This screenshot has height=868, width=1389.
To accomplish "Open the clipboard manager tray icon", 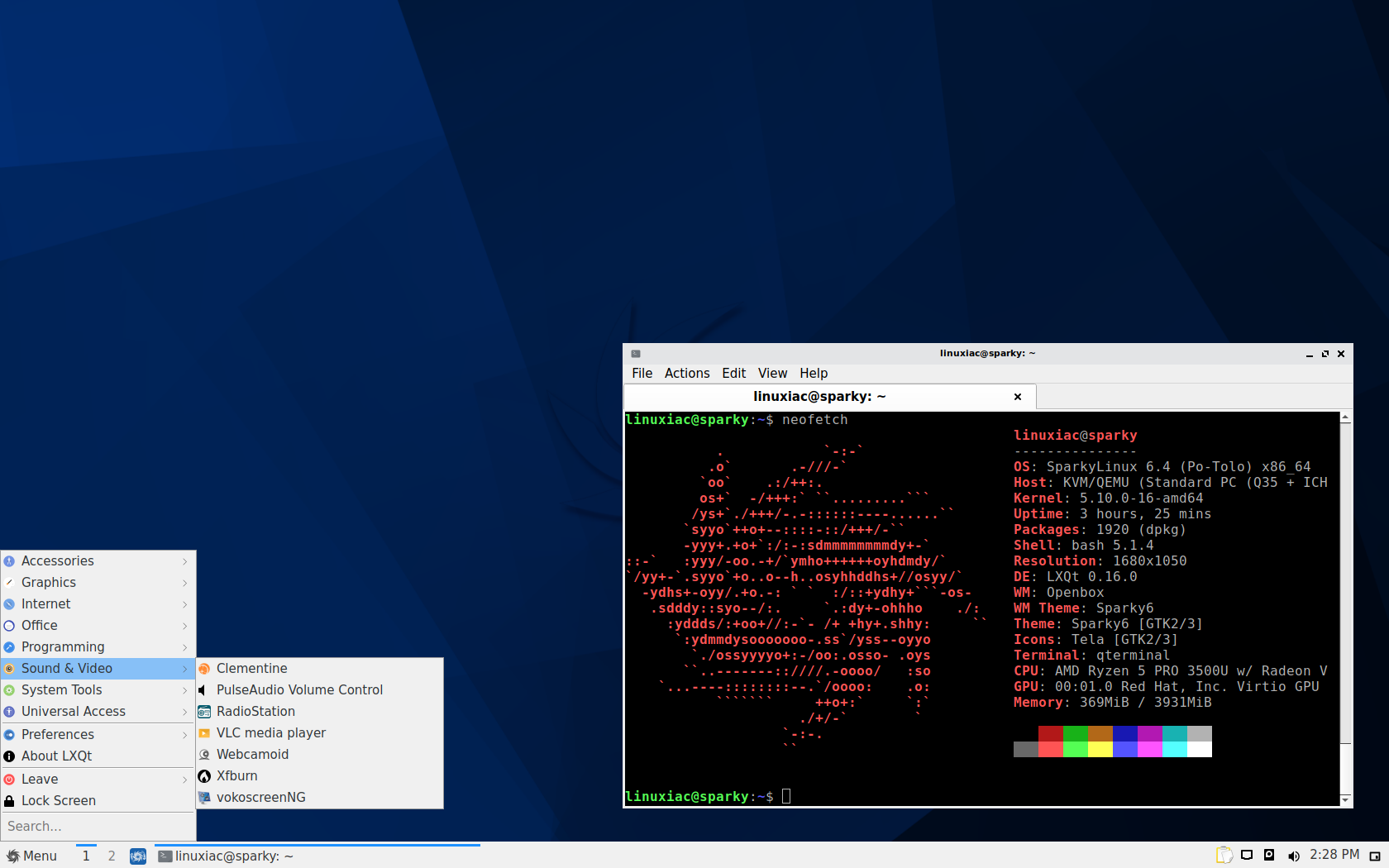I will coord(1224,856).
